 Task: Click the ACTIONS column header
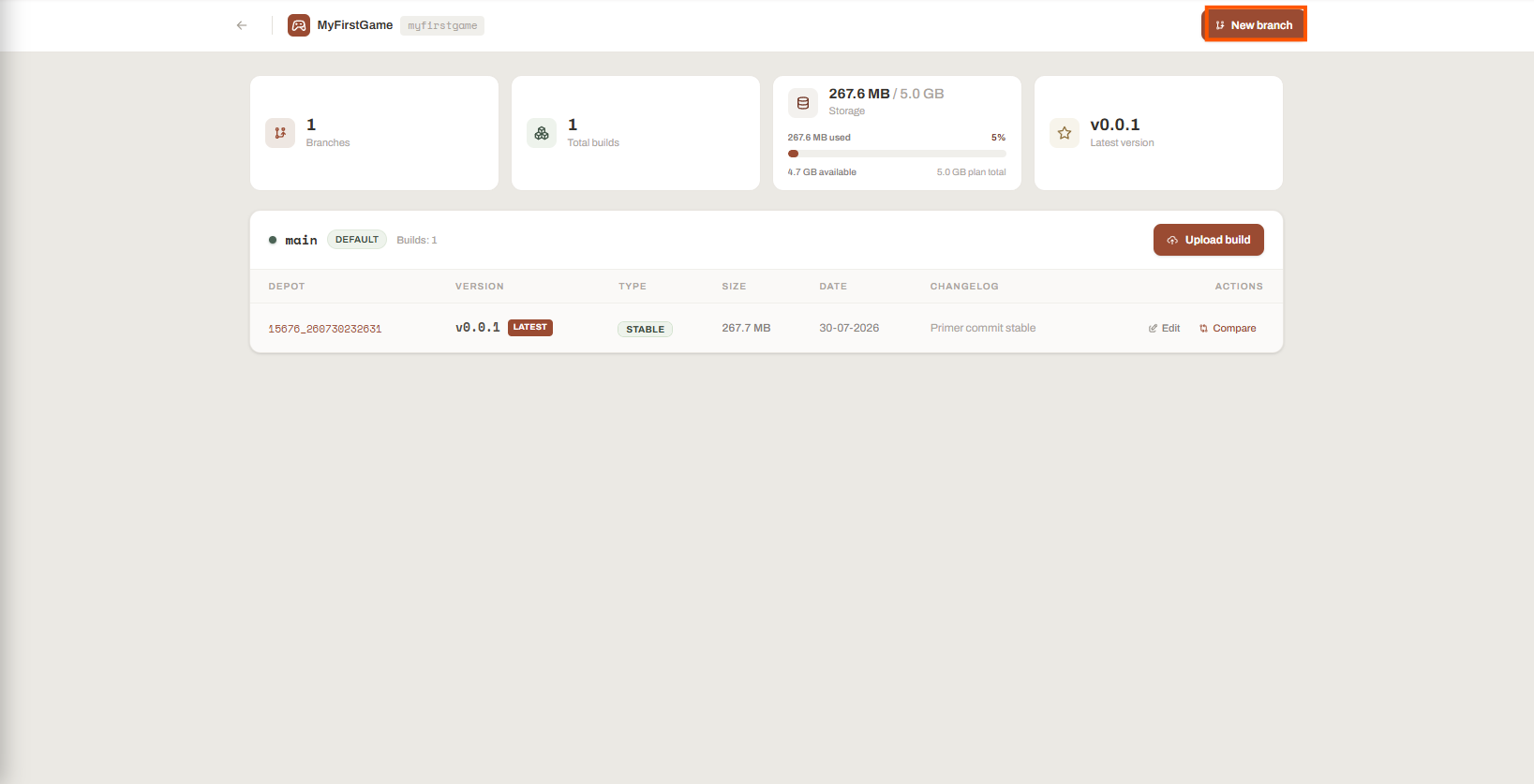pyautogui.click(x=1239, y=287)
